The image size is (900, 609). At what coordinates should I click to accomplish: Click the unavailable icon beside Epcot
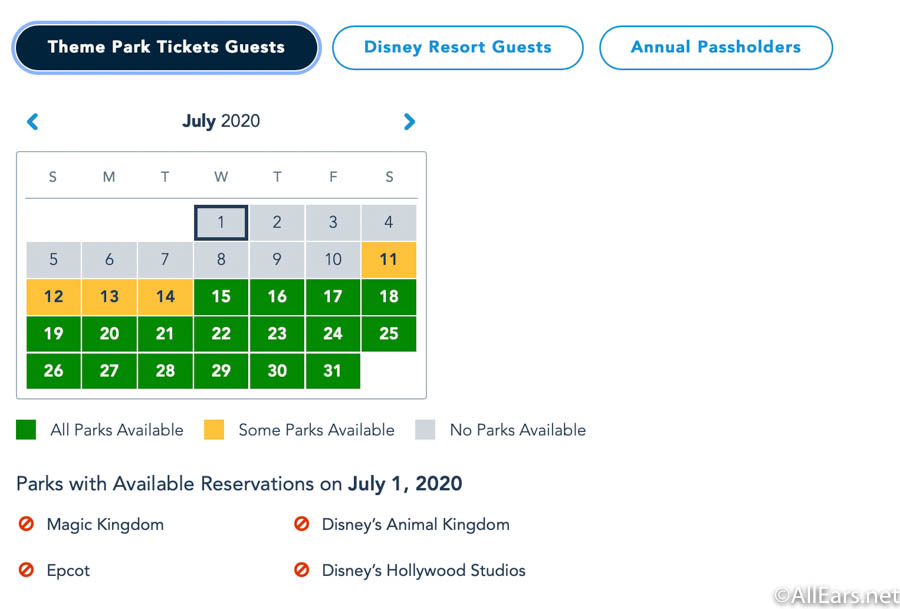tap(26, 569)
